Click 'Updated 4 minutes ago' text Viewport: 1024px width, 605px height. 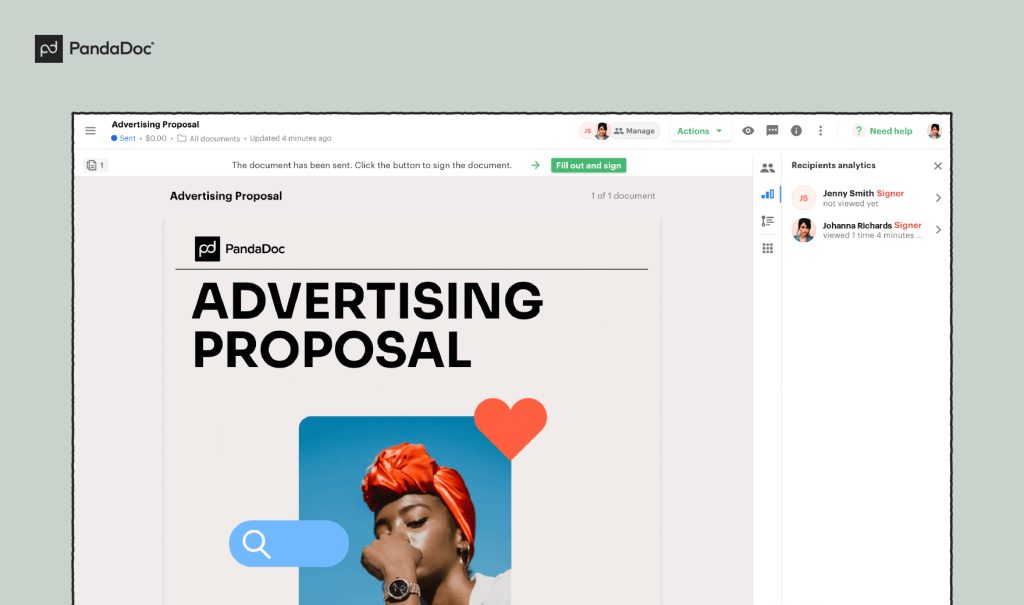[291, 139]
